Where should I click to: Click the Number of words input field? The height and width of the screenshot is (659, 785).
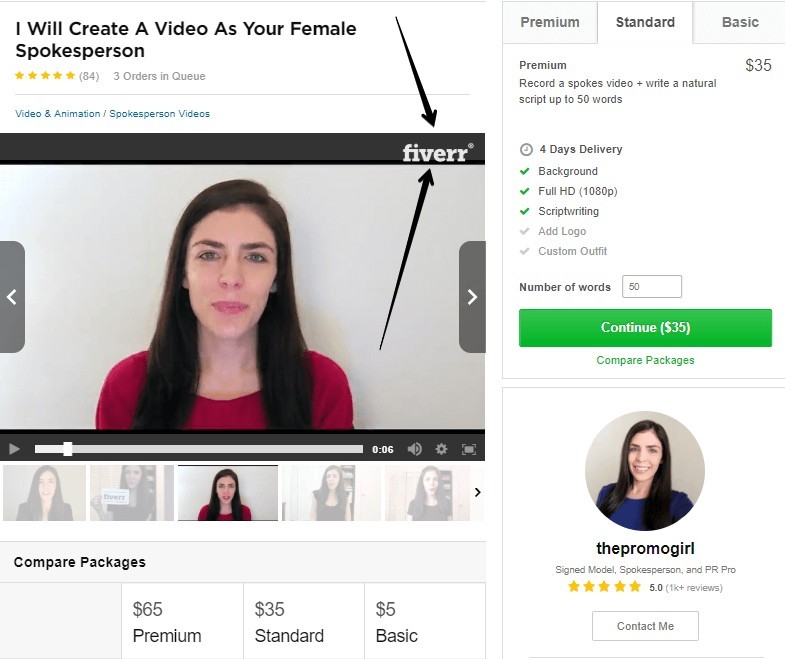pyautogui.click(x=652, y=286)
